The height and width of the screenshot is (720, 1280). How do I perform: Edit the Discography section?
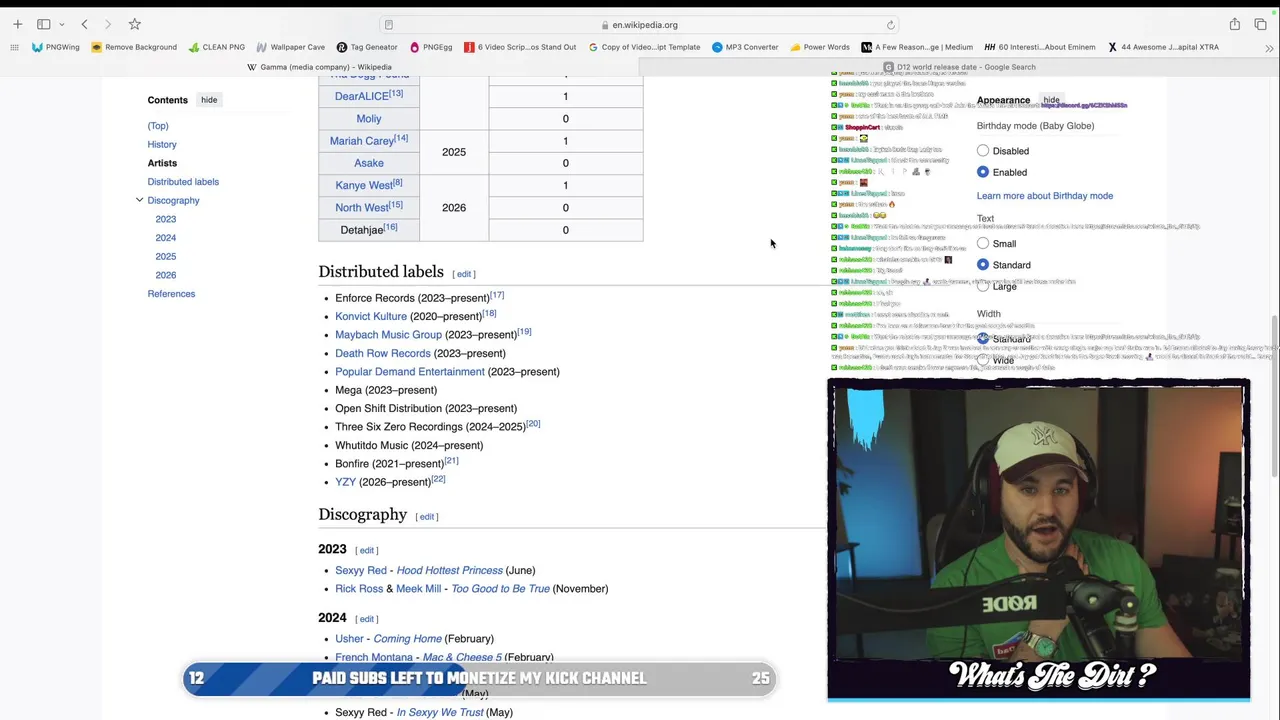(427, 517)
